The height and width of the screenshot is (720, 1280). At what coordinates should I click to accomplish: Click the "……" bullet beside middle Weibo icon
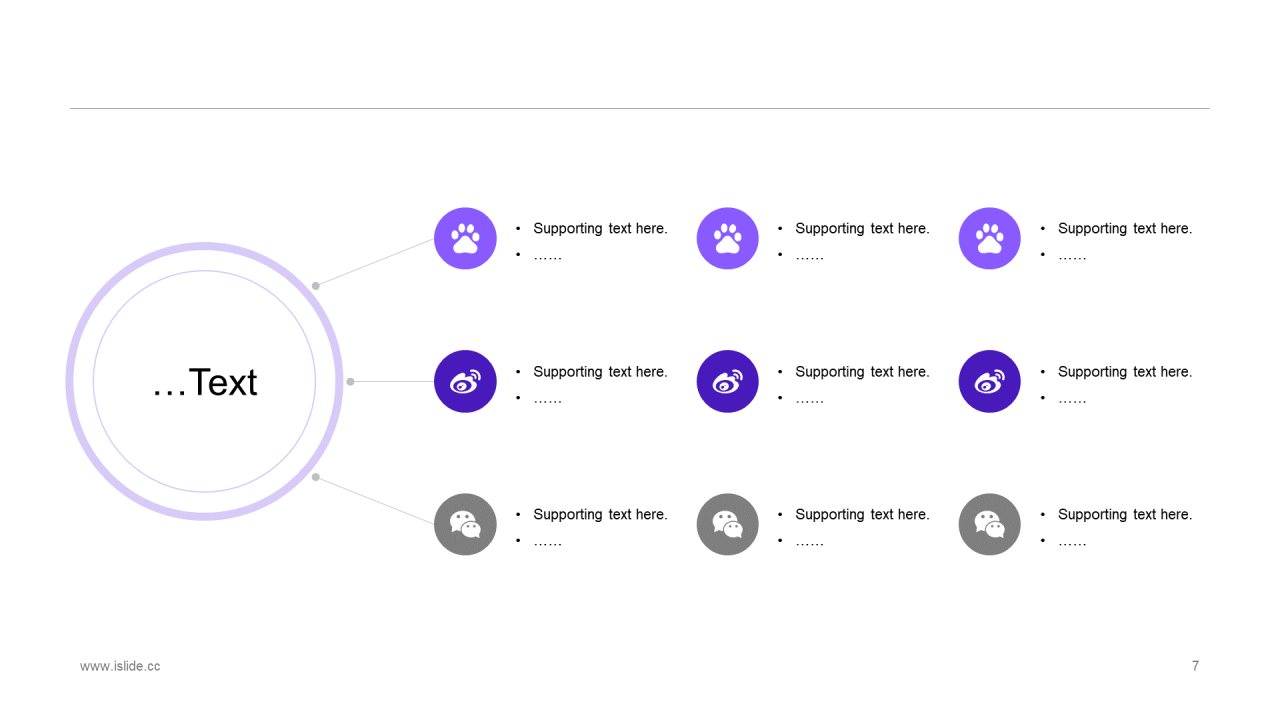pos(809,399)
